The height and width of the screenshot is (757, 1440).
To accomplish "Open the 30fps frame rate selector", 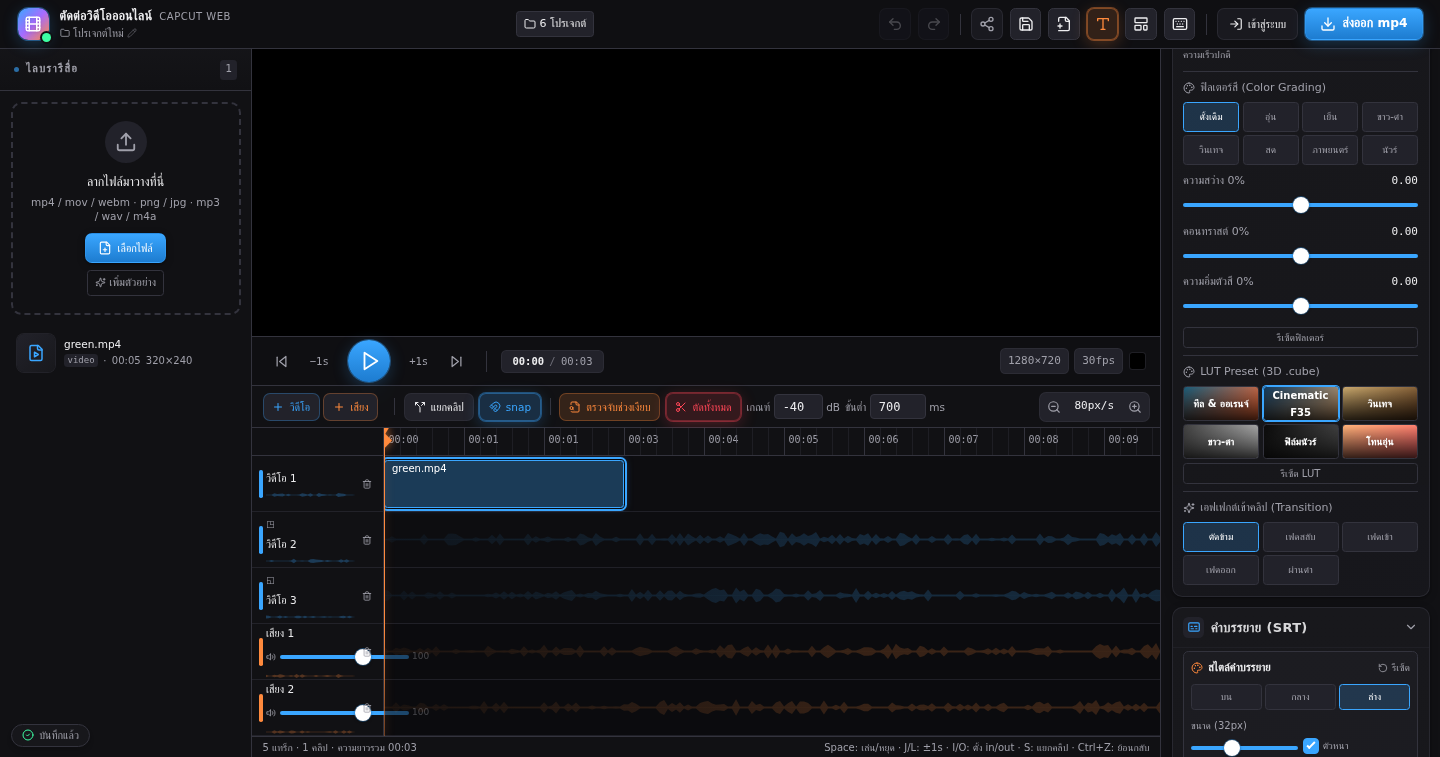I will (1098, 361).
